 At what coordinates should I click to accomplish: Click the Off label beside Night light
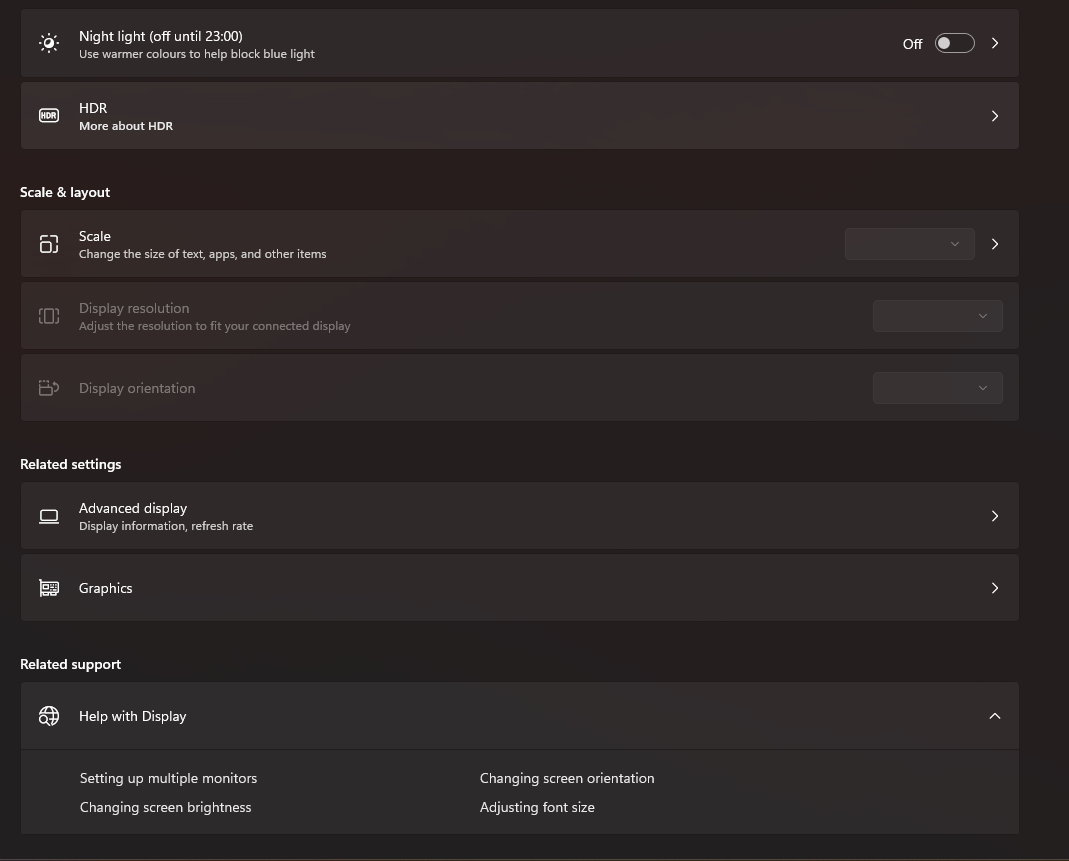tap(912, 44)
